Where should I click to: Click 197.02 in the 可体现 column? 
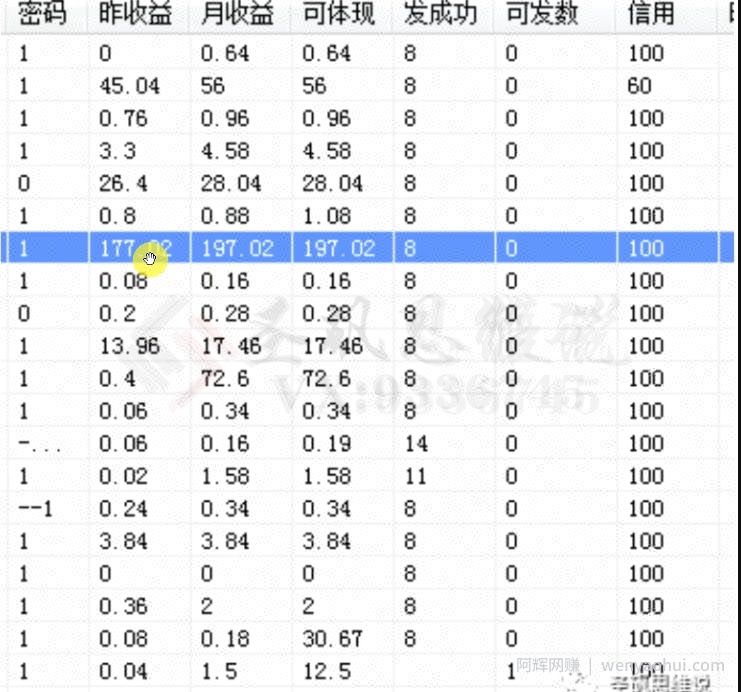click(x=339, y=249)
